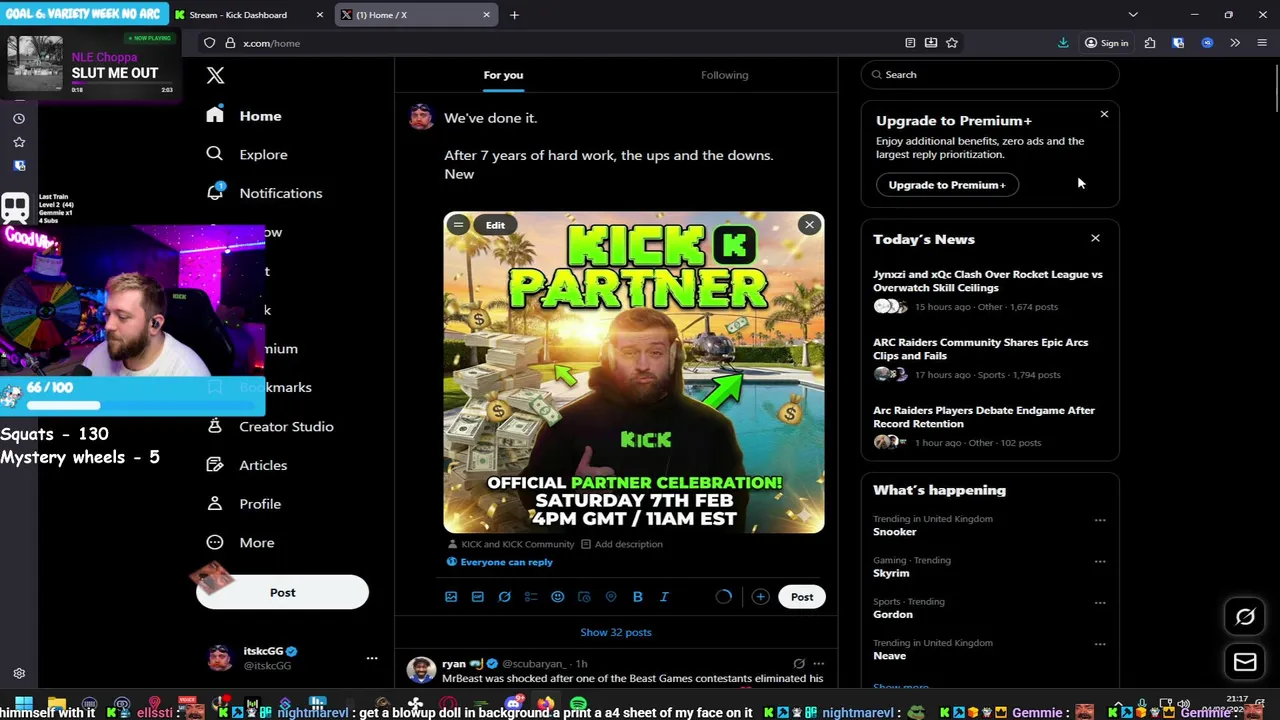Open the Kick Partner image thumbnail
This screenshot has width=1280, height=720.
[634, 372]
